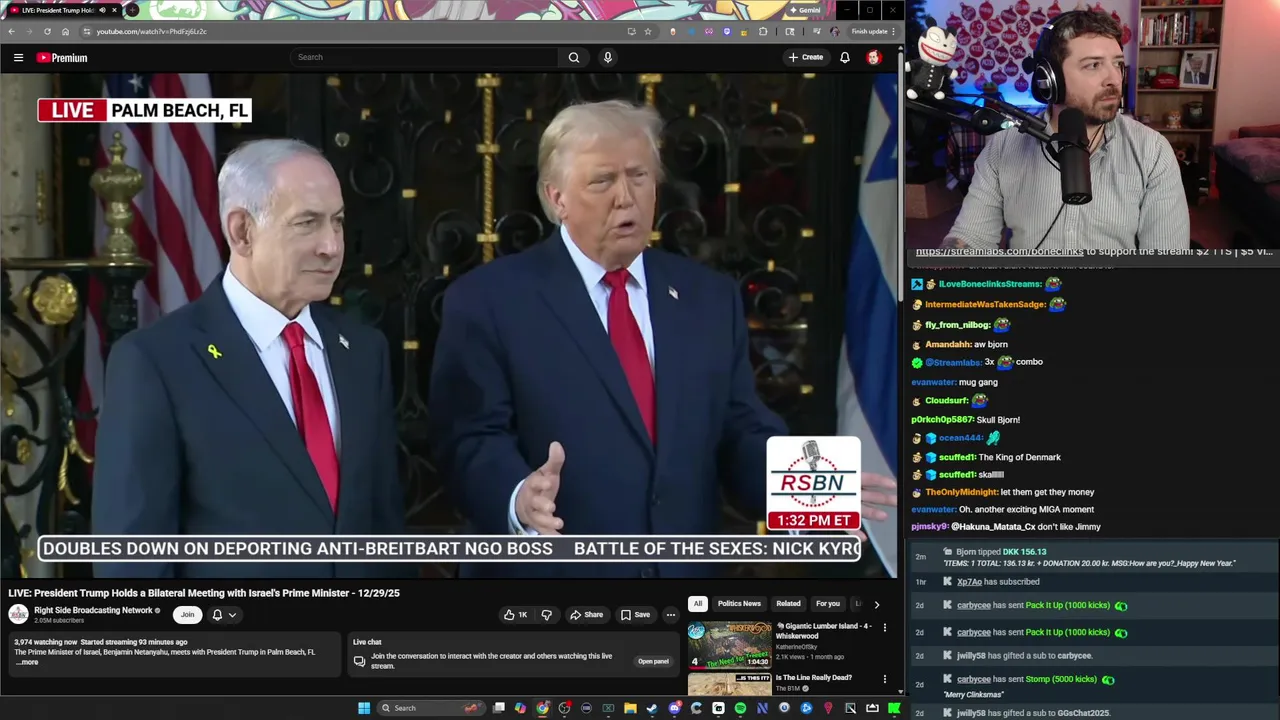Open Spotify from the taskbar
Image resolution: width=1280 pixels, height=720 pixels.
pyautogui.click(x=740, y=708)
